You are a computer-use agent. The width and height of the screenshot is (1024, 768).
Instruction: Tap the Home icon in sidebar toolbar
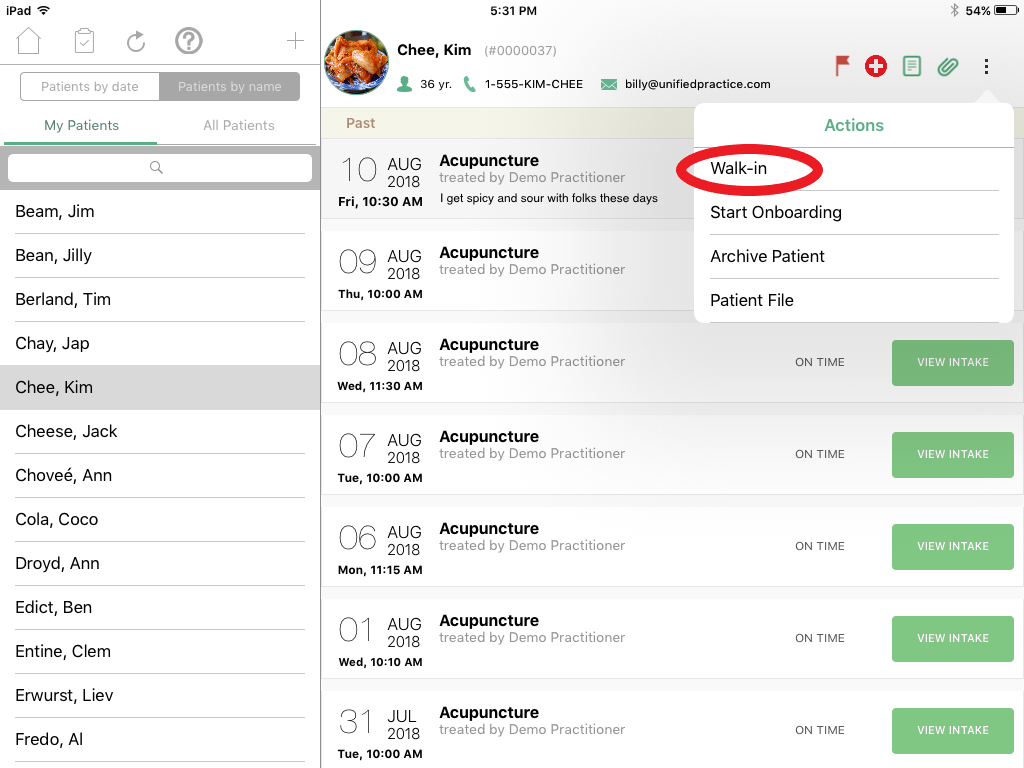pos(29,41)
